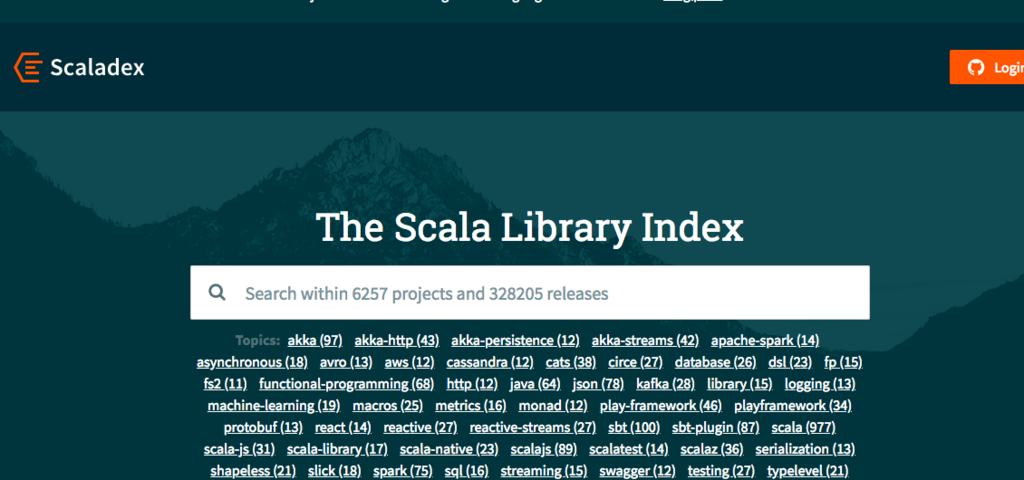Pick the sql (16) topic
Image resolution: width=1024 pixels, height=480 pixels.
coord(466,470)
